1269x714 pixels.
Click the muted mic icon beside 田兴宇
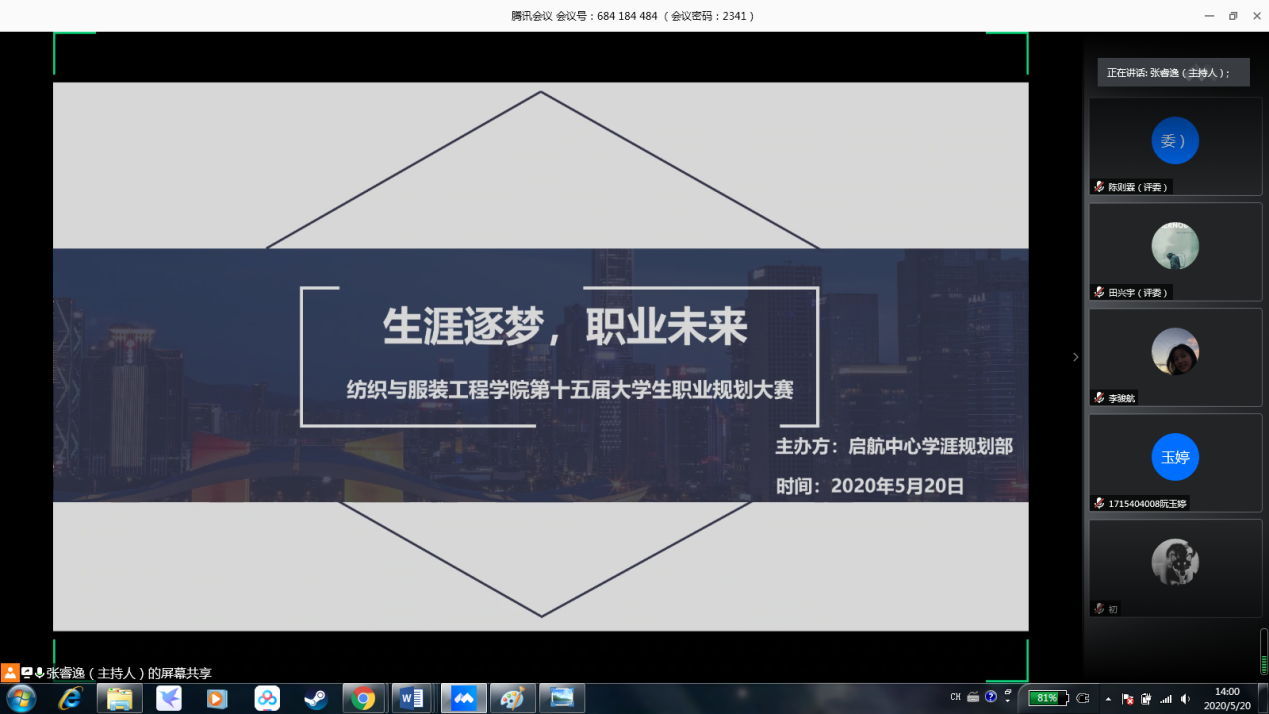[x=1099, y=293]
